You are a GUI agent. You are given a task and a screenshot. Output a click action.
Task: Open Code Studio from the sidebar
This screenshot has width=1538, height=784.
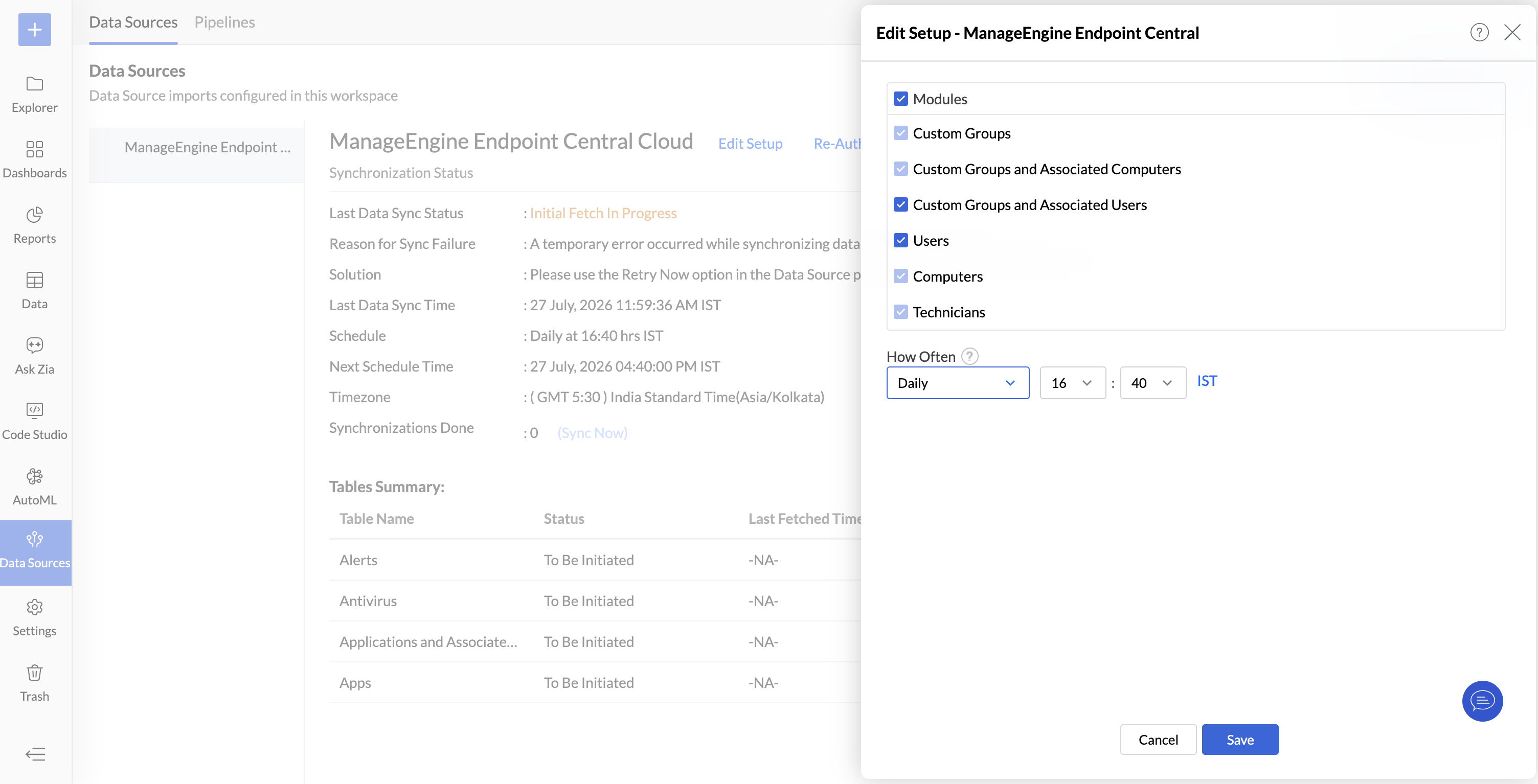(35, 421)
